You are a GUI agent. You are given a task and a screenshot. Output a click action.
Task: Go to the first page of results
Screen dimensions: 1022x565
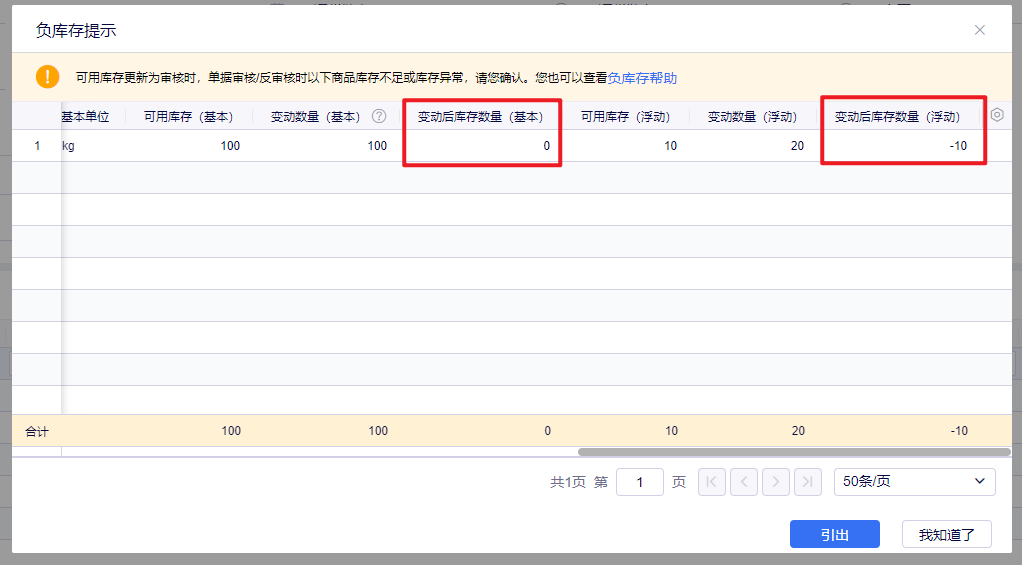[x=711, y=481]
